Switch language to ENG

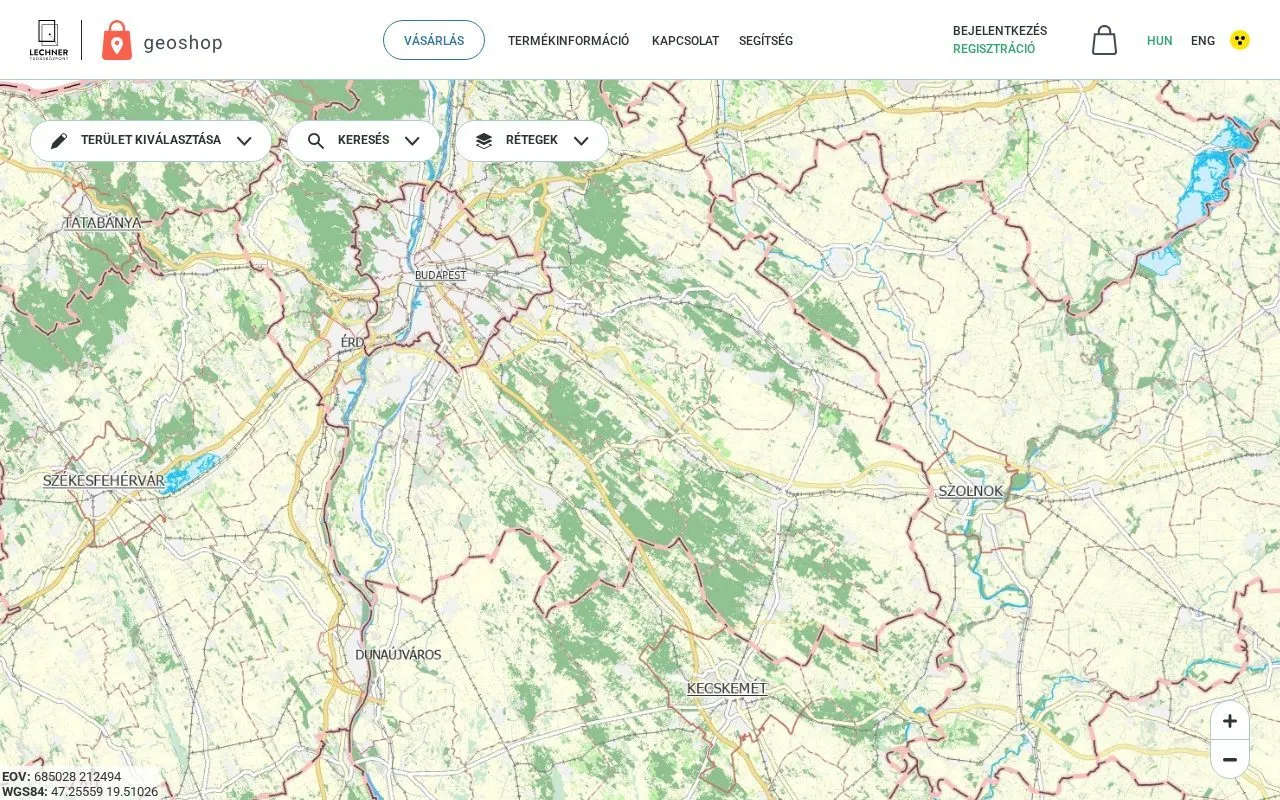(1203, 41)
